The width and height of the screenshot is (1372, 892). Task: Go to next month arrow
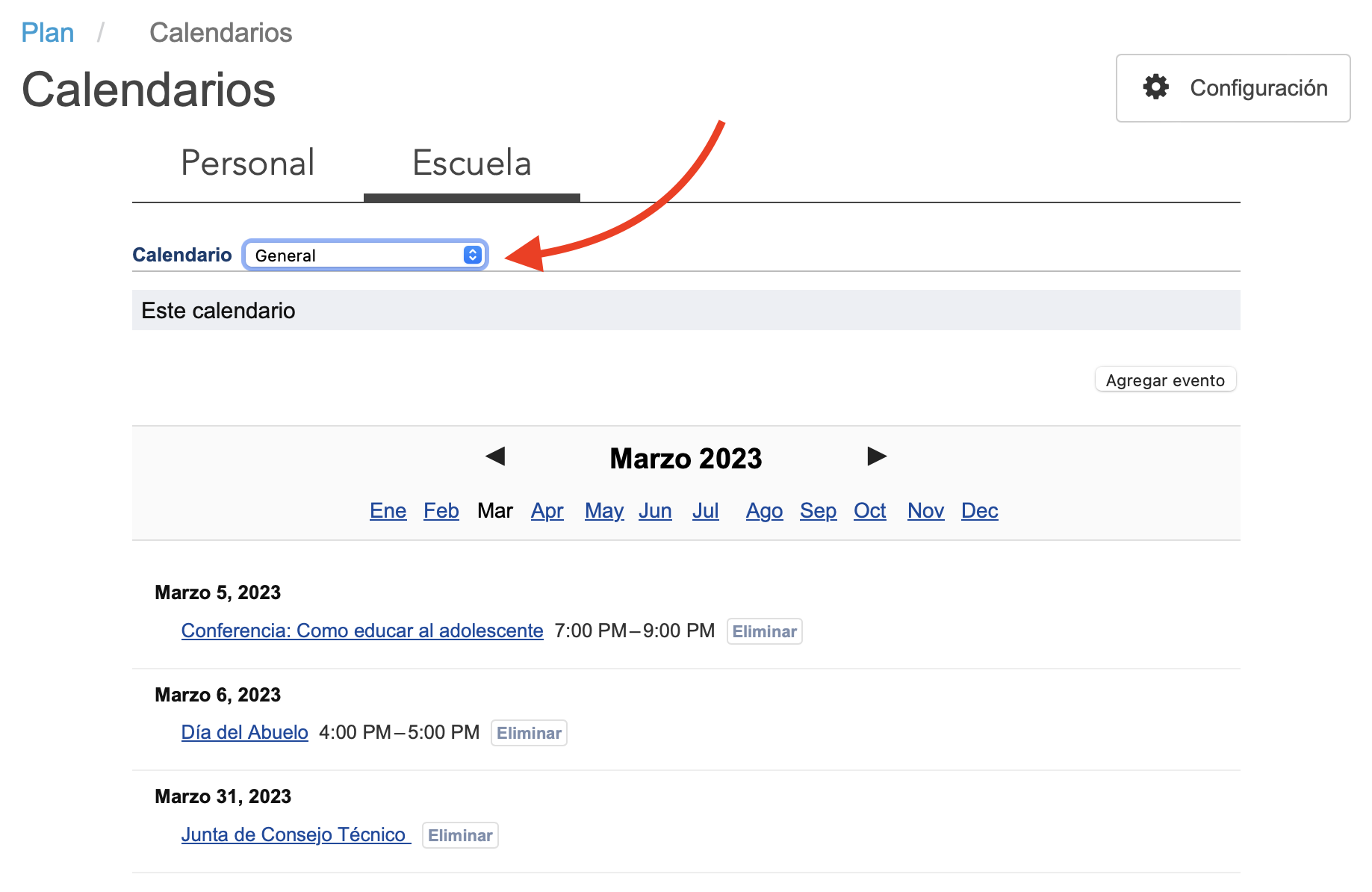877,456
